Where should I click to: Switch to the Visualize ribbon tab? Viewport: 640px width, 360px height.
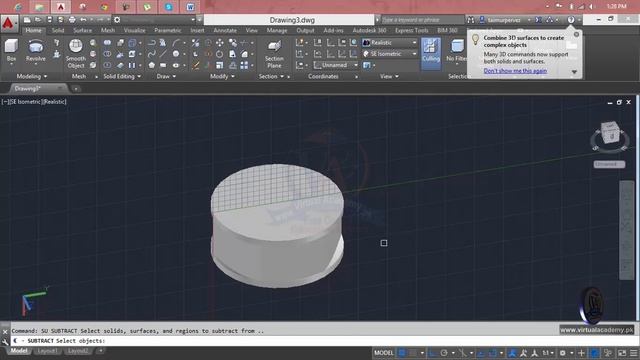(134, 31)
